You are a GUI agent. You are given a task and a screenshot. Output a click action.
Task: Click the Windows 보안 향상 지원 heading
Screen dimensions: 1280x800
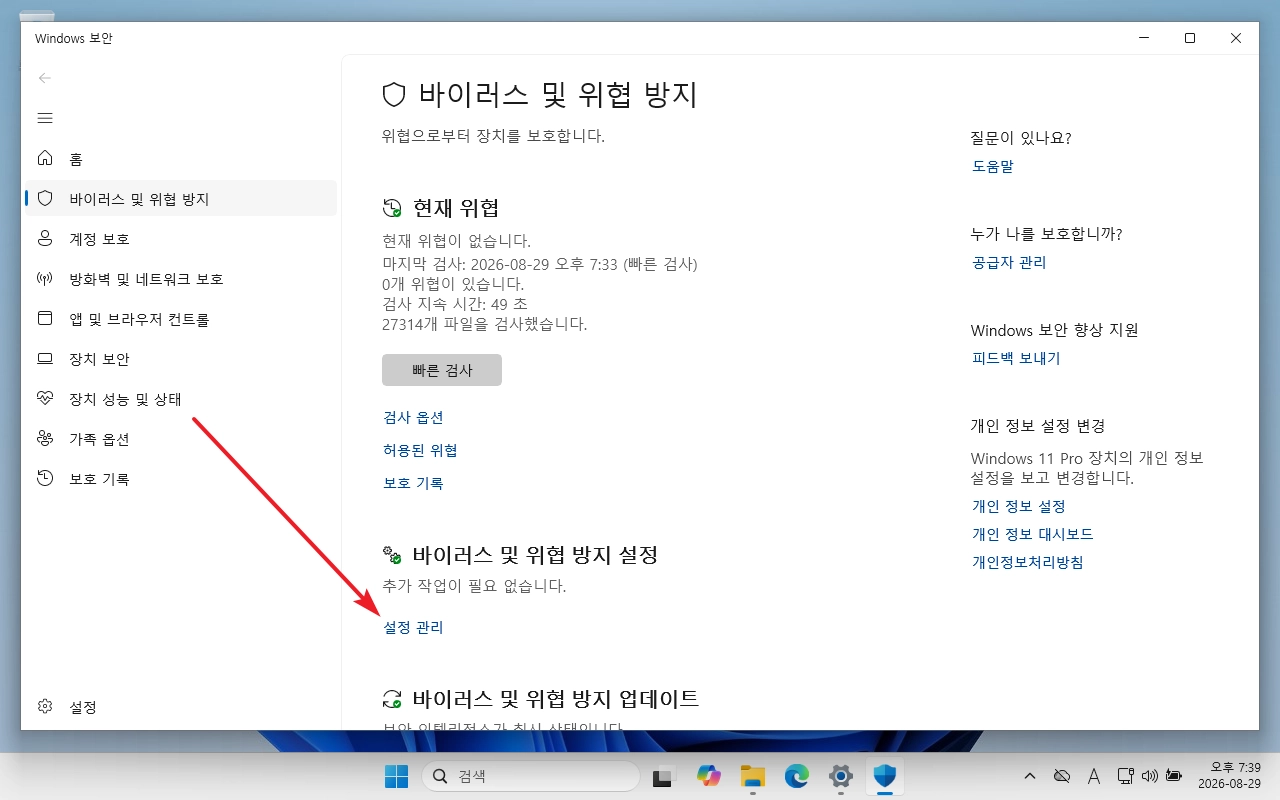pos(1055,330)
